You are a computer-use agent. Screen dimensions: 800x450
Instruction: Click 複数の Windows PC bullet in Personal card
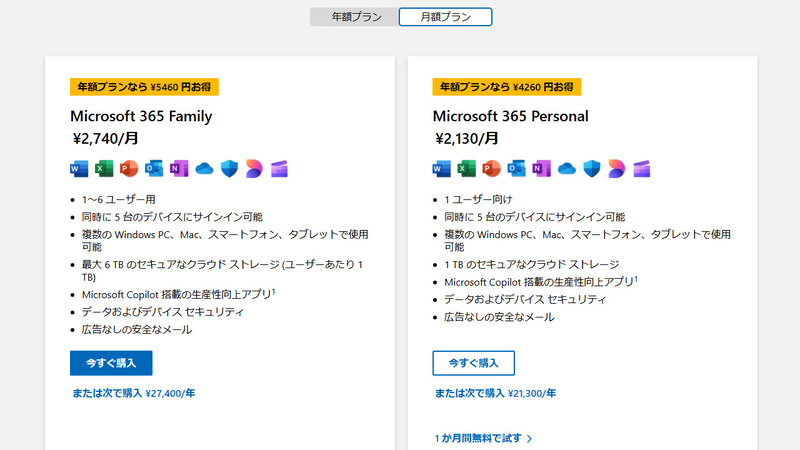(587, 240)
